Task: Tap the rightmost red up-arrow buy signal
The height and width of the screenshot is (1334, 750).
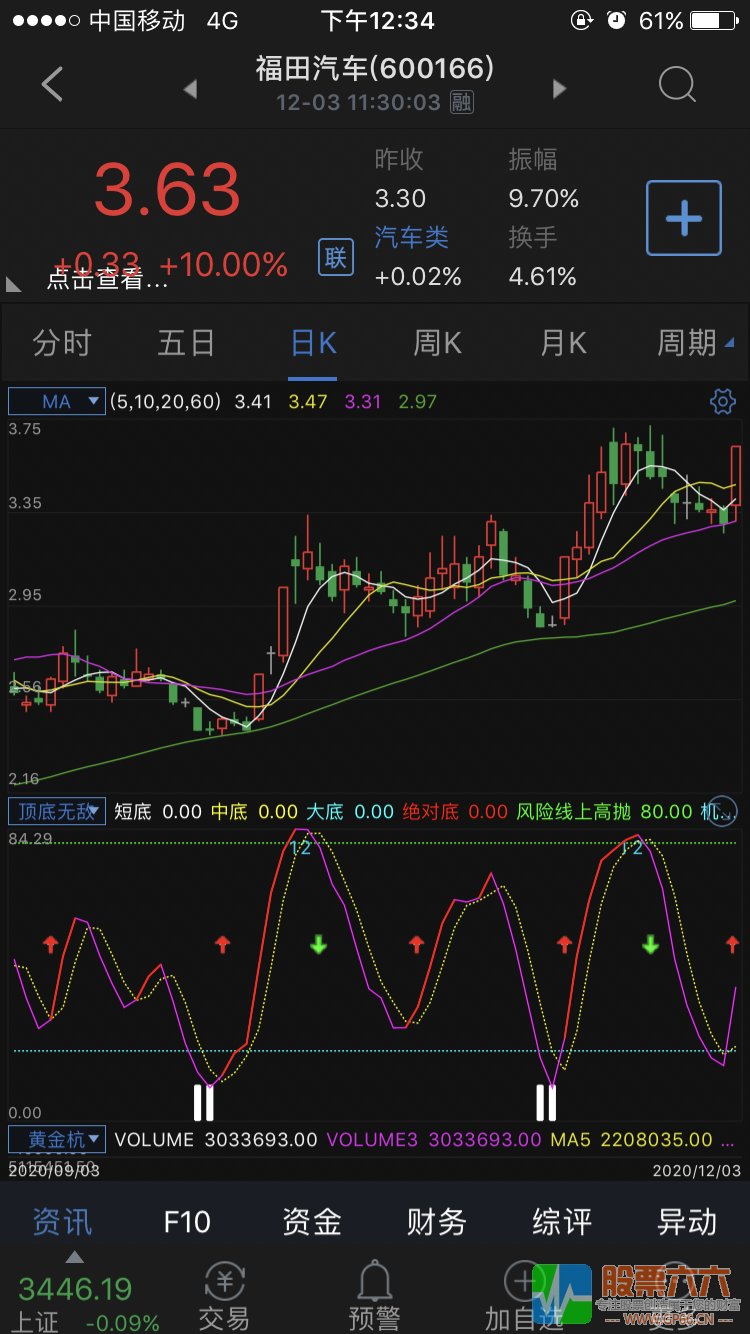Action: 732,944
